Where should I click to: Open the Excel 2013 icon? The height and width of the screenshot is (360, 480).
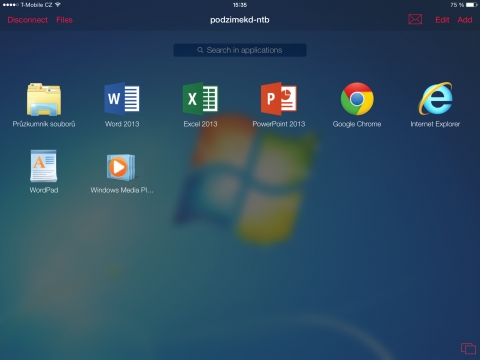(x=200, y=99)
